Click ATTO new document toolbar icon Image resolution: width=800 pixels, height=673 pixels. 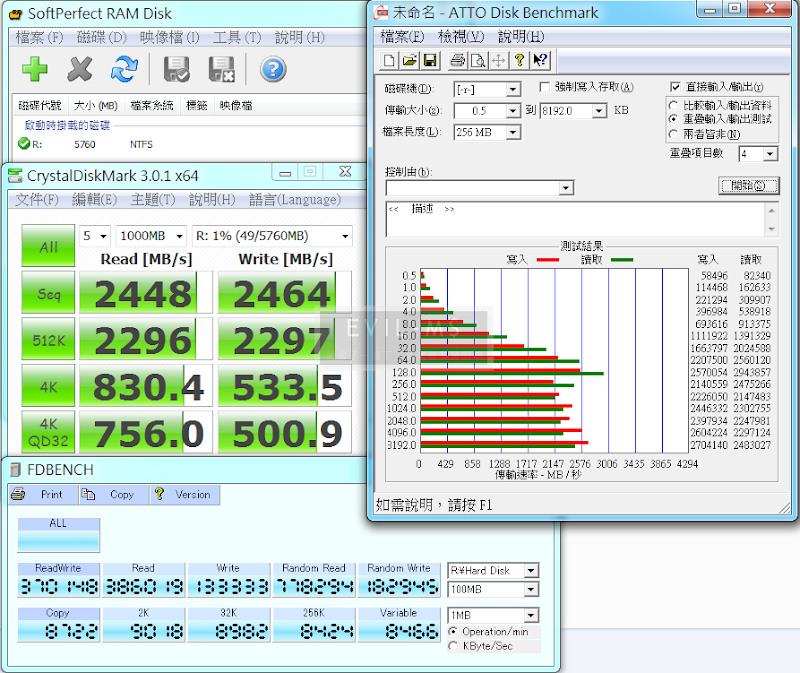[x=389, y=61]
